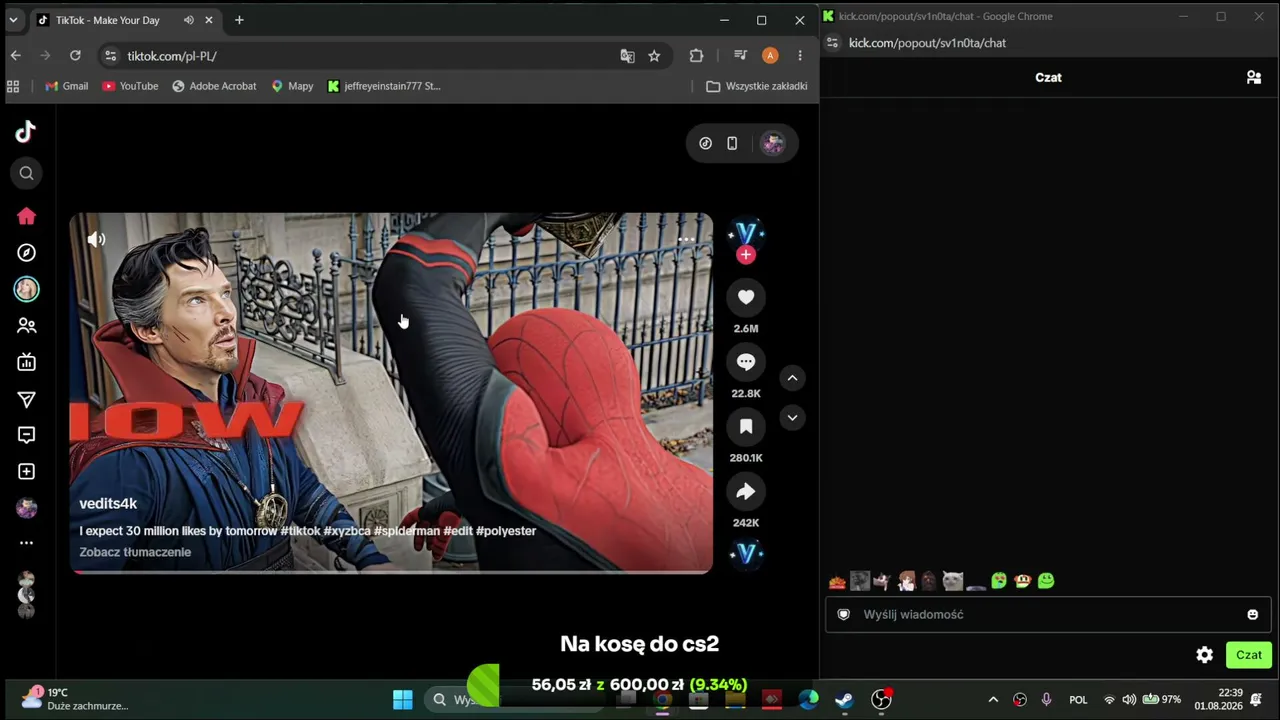Open the TikTok LIVE icon in sidebar

tap(27, 362)
